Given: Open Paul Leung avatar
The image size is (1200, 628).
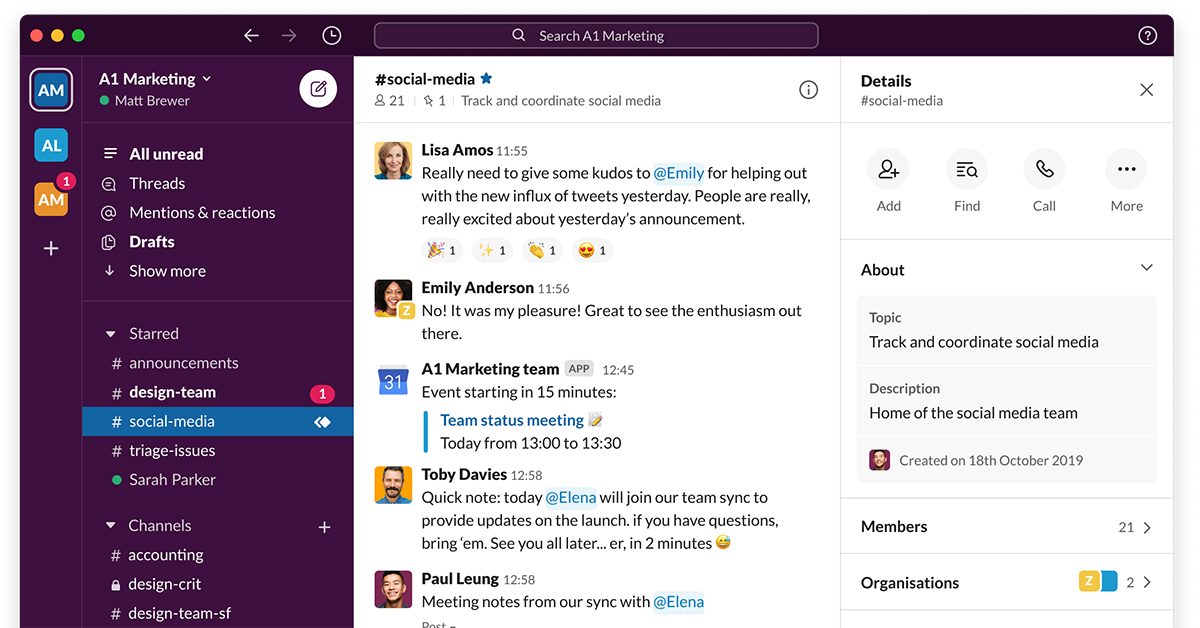Looking at the screenshot, I should pos(393,589).
